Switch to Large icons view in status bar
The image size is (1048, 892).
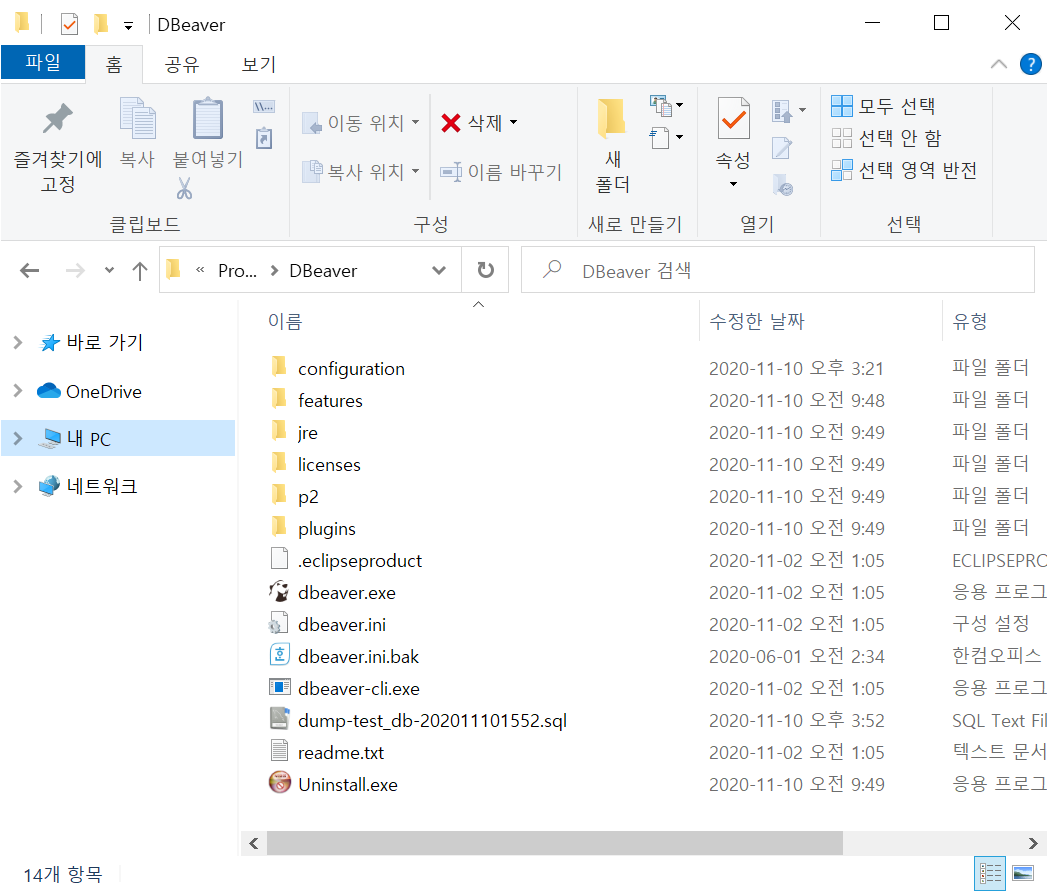[x=1023, y=873]
